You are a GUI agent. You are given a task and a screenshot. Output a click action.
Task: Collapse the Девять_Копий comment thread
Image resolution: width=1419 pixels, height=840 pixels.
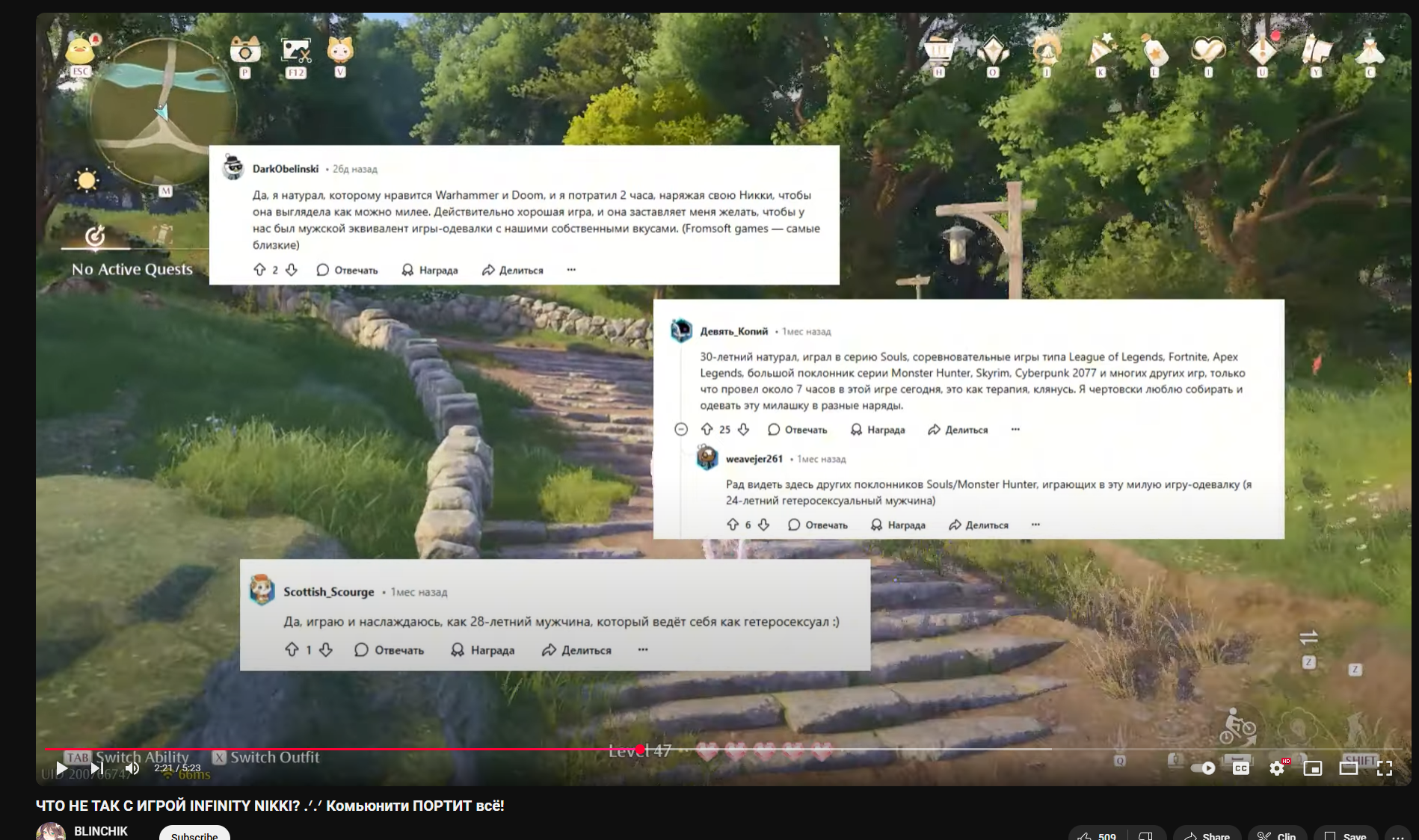[681, 429]
